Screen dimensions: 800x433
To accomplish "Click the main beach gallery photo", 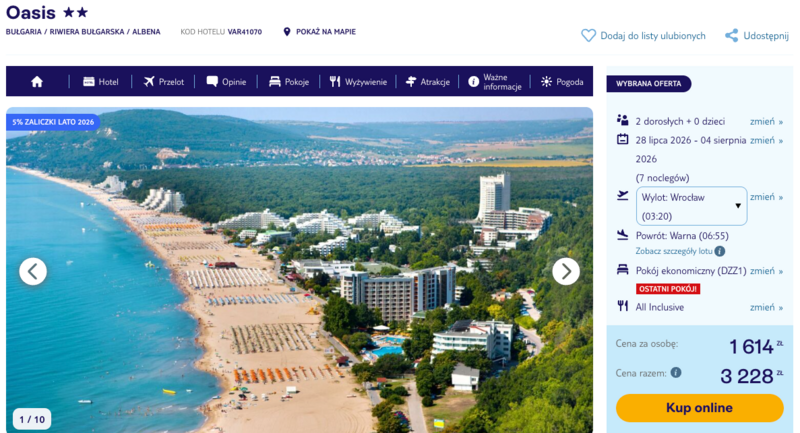I will tap(299, 270).
